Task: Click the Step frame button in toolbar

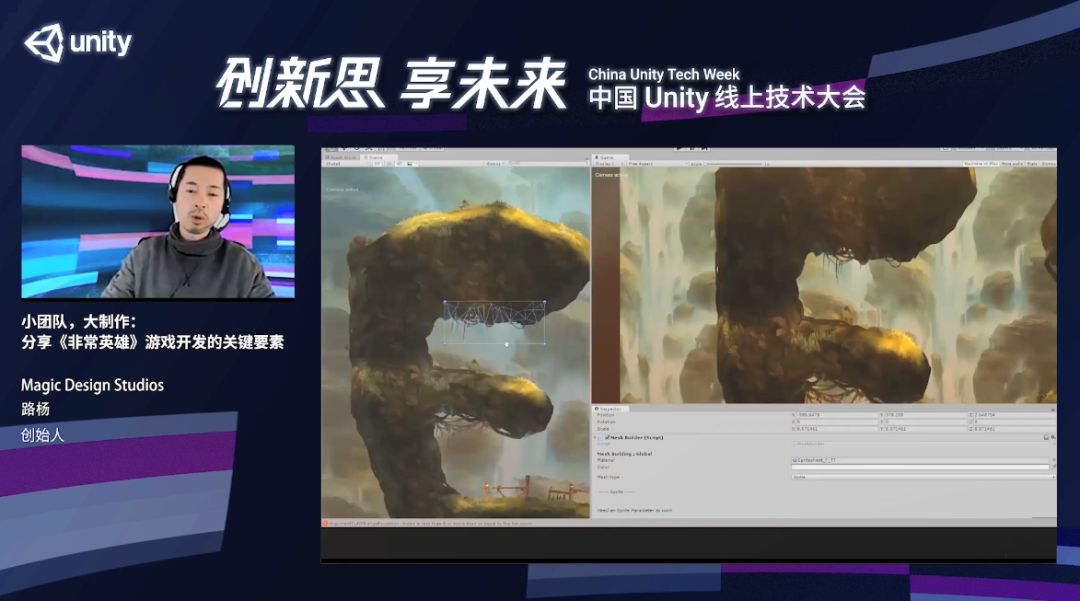Action: (705, 148)
